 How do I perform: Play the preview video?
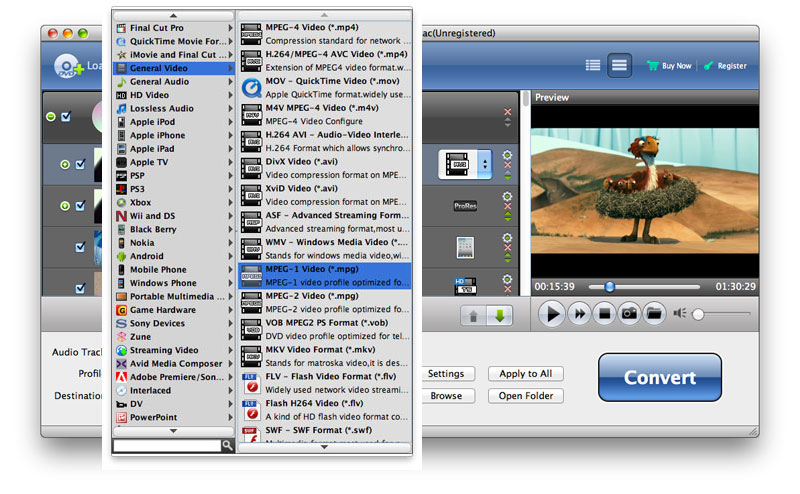(551, 314)
